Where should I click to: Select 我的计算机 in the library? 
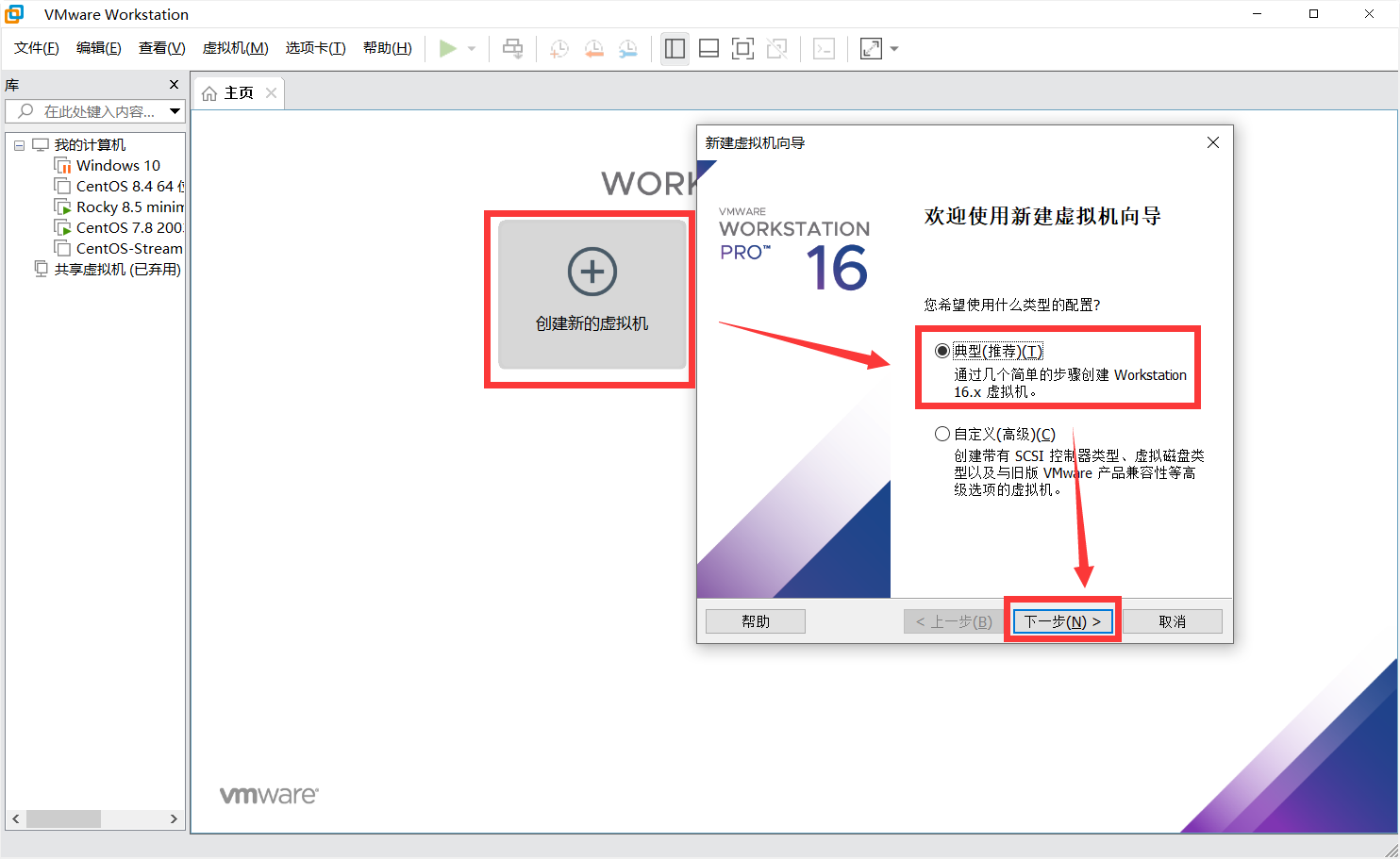point(90,145)
